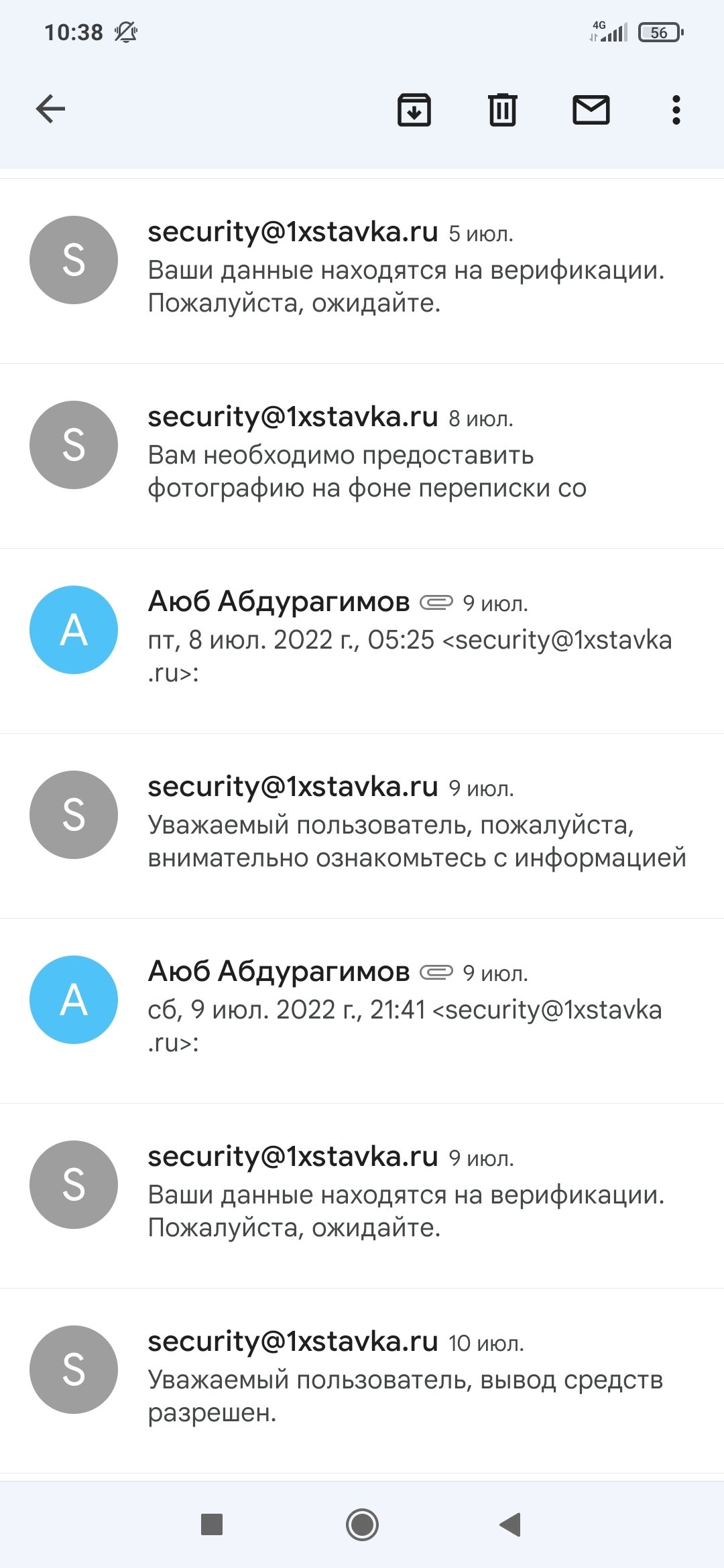Tap sender avatar of the 5 июл. message
The height and width of the screenshot is (1568, 724).
coord(74,260)
